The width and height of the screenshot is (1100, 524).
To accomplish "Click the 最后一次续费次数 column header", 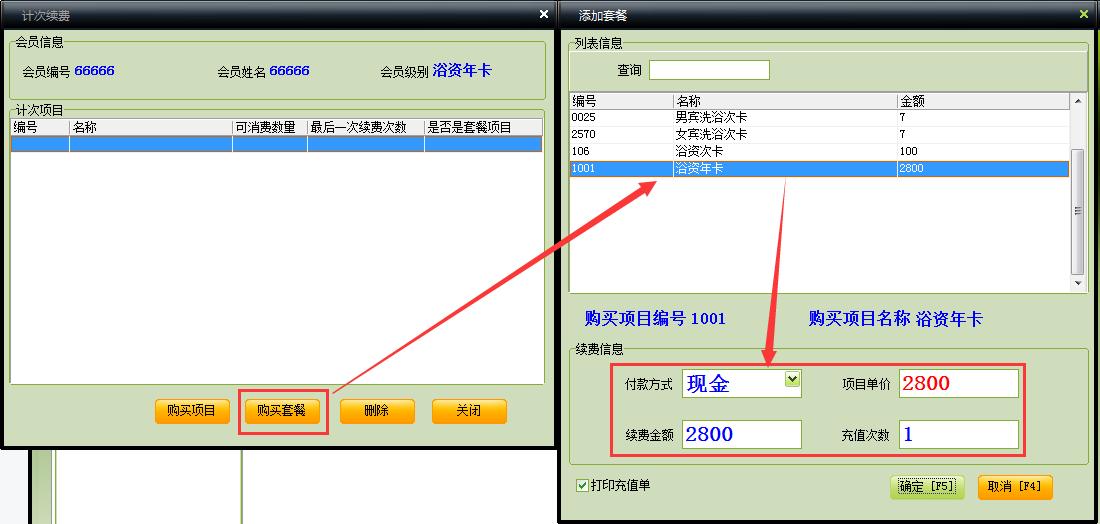I will (365, 127).
